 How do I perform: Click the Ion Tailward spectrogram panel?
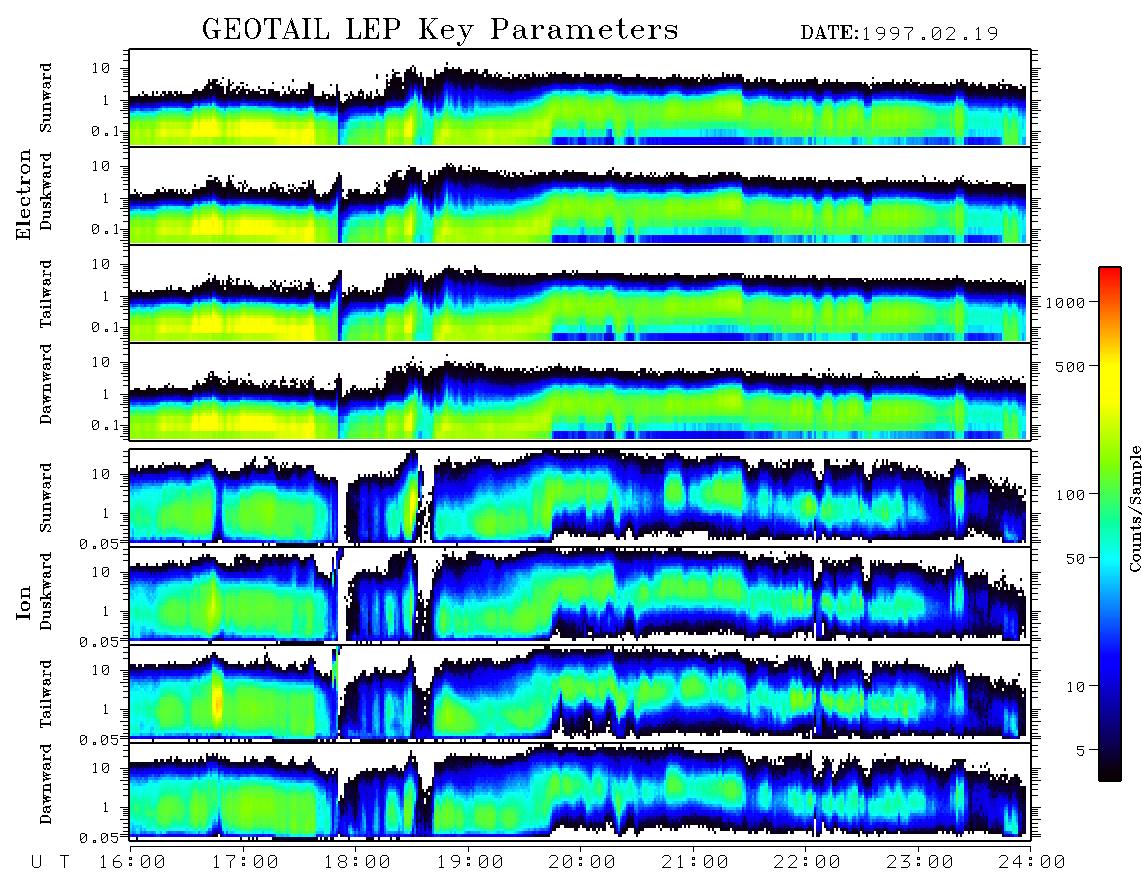(580, 692)
